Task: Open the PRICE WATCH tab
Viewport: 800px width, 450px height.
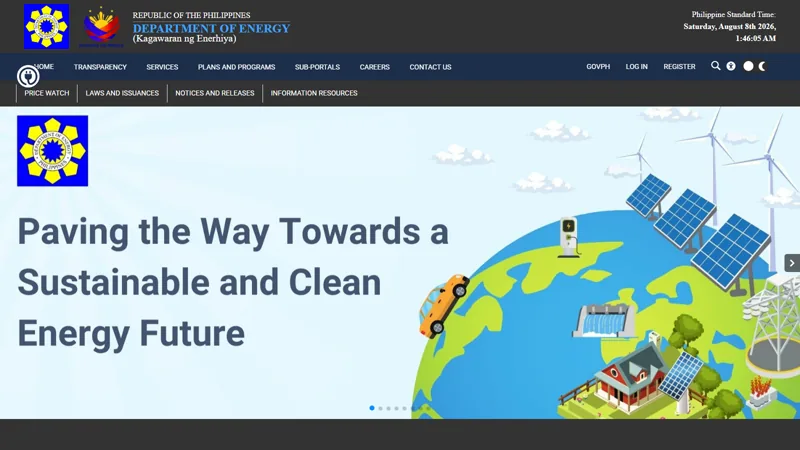Action: pos(46,93)
